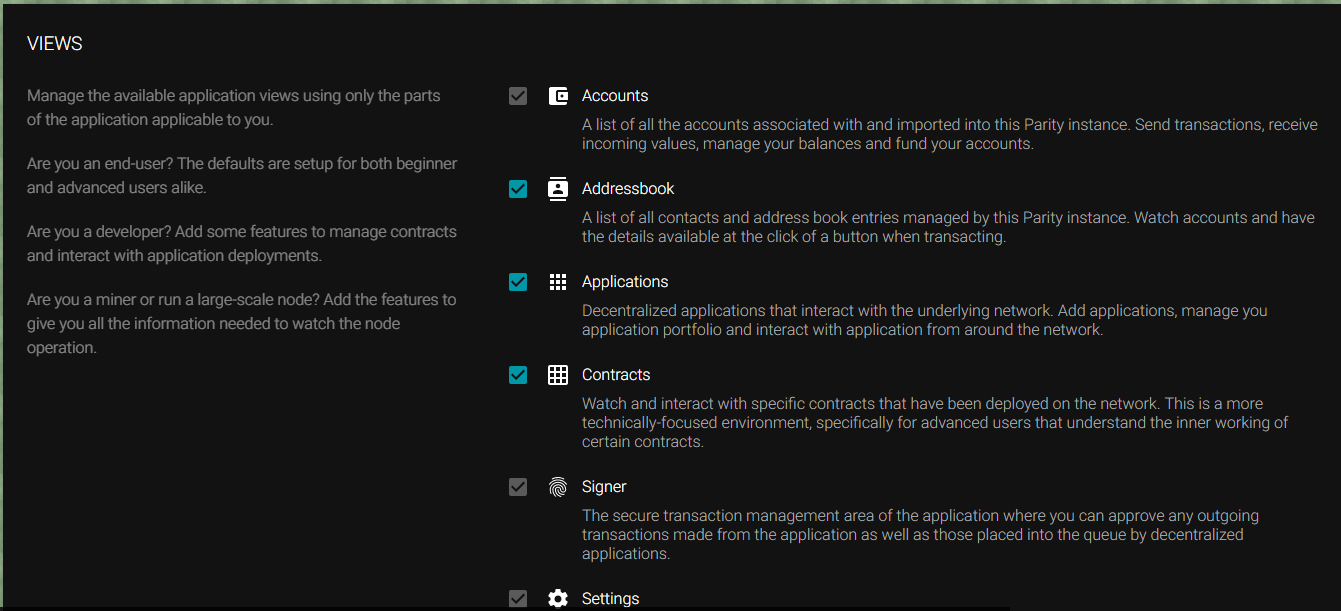
Task: Click the Accounts wallet icon
Action: [x=558, y=96]
